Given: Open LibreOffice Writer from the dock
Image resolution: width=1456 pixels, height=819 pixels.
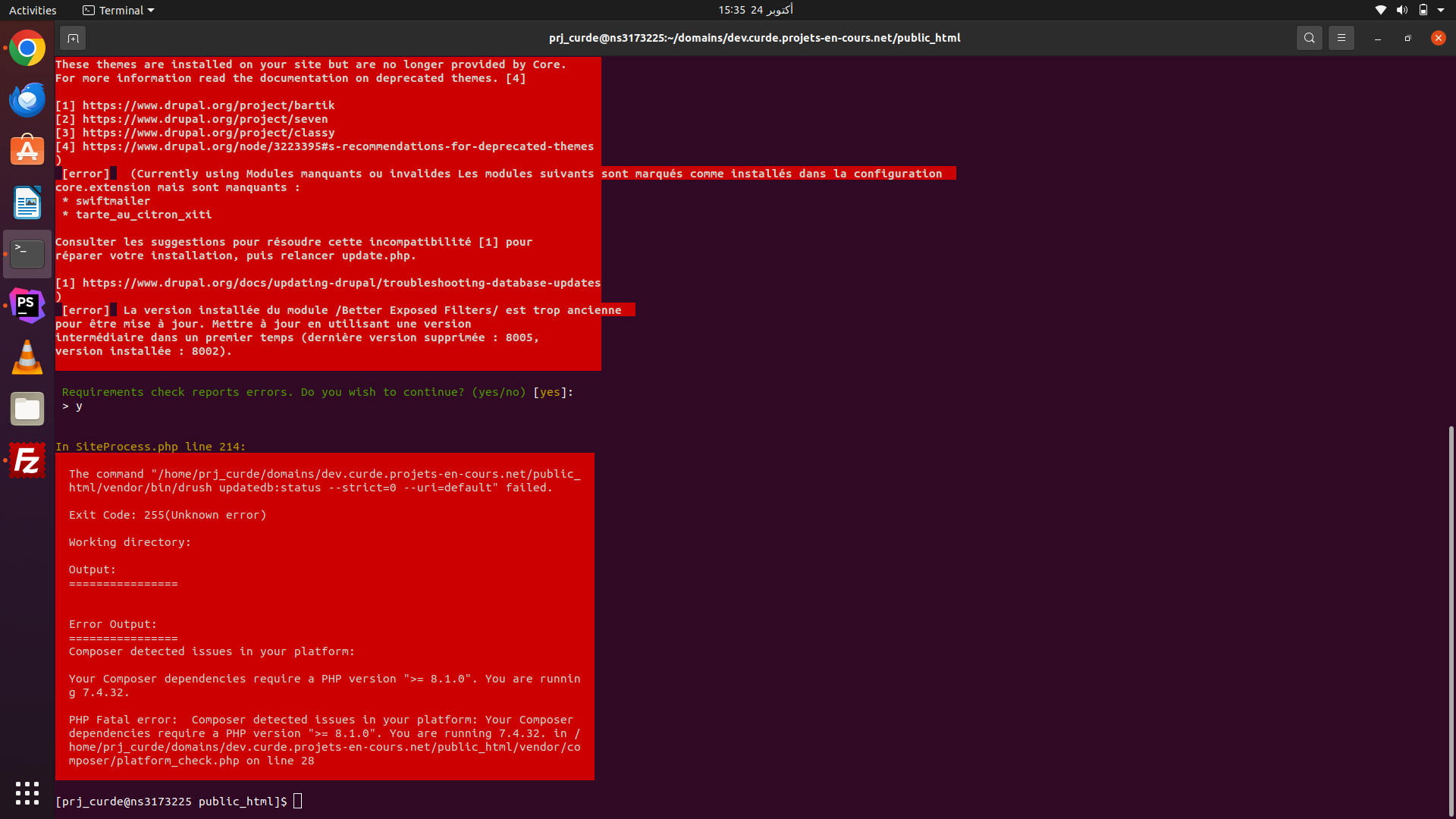Looking at the screenshot, I should 27,202.
